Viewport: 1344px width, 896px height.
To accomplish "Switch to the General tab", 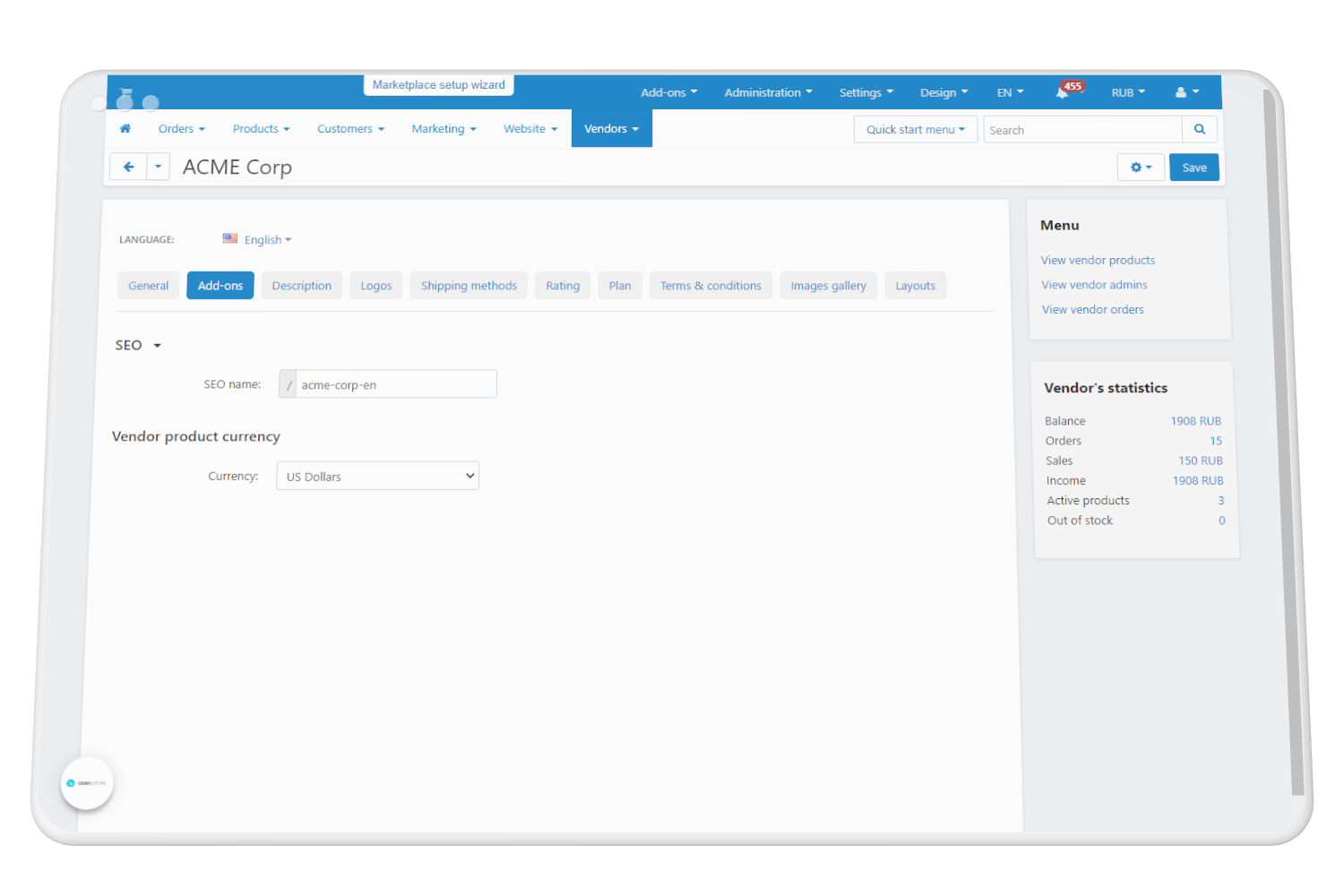I will [149, 286].
